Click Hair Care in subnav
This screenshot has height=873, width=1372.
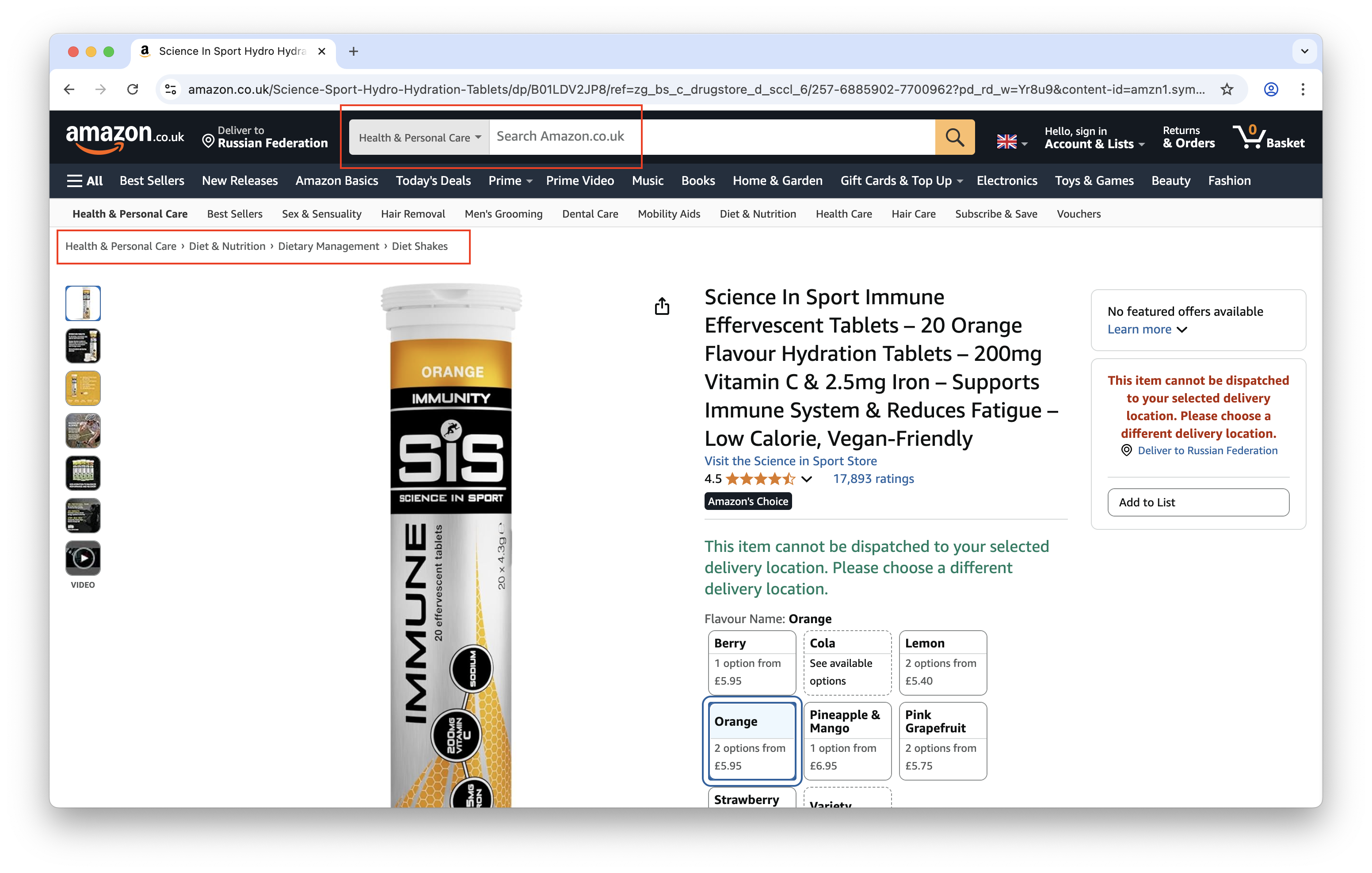(x=913, y=214)
